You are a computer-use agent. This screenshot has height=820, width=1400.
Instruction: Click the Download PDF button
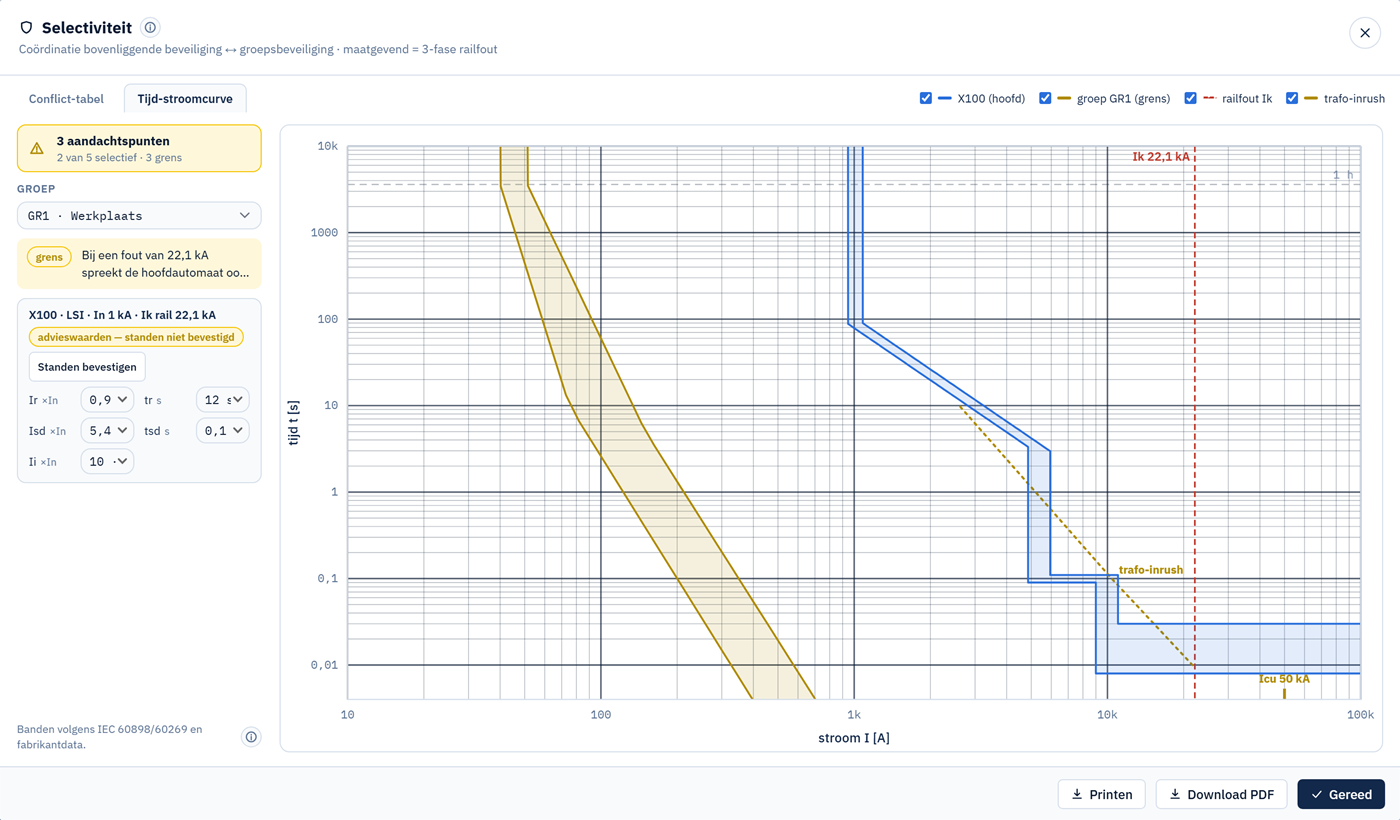point(1221,794)
